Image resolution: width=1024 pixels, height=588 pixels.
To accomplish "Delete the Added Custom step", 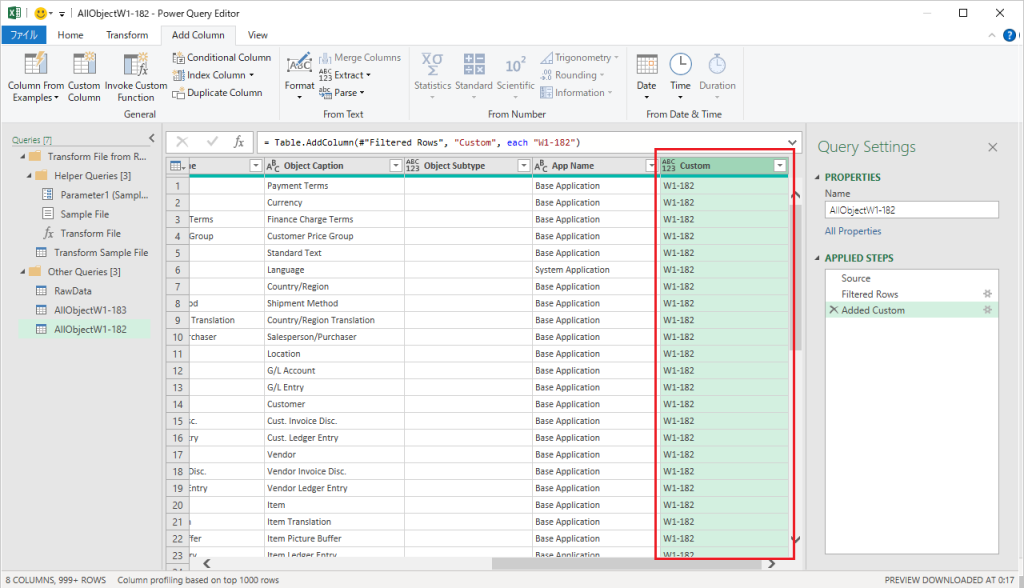I will [833, 310].
